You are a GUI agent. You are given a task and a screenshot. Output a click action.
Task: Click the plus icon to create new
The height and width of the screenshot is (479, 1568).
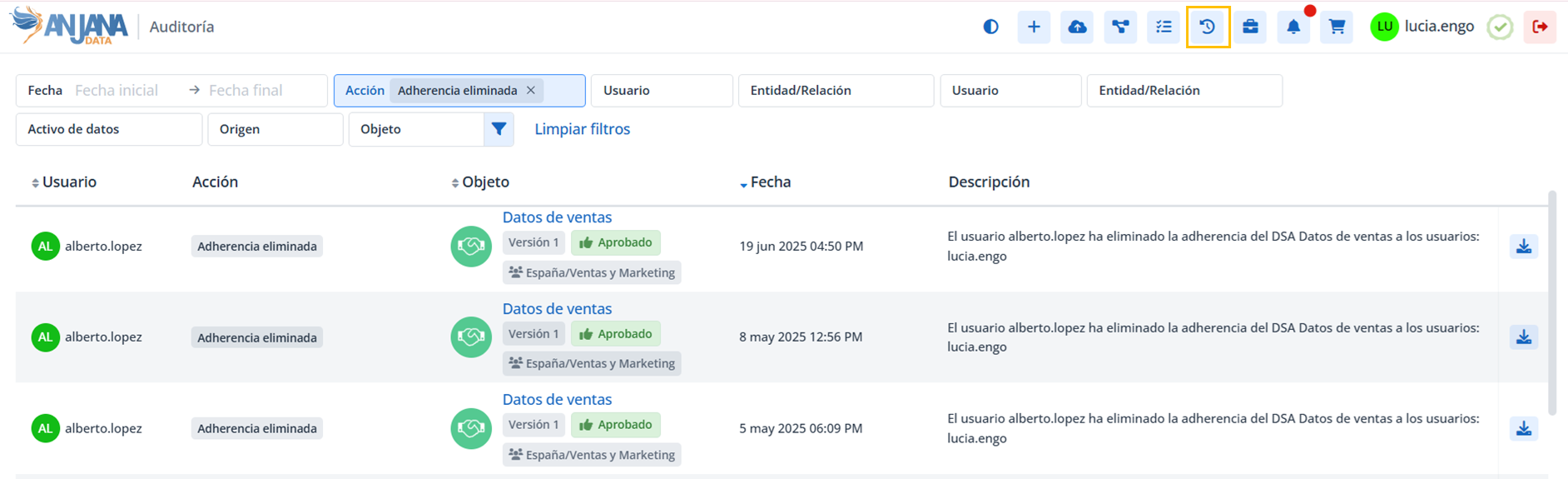point(1034,27)
